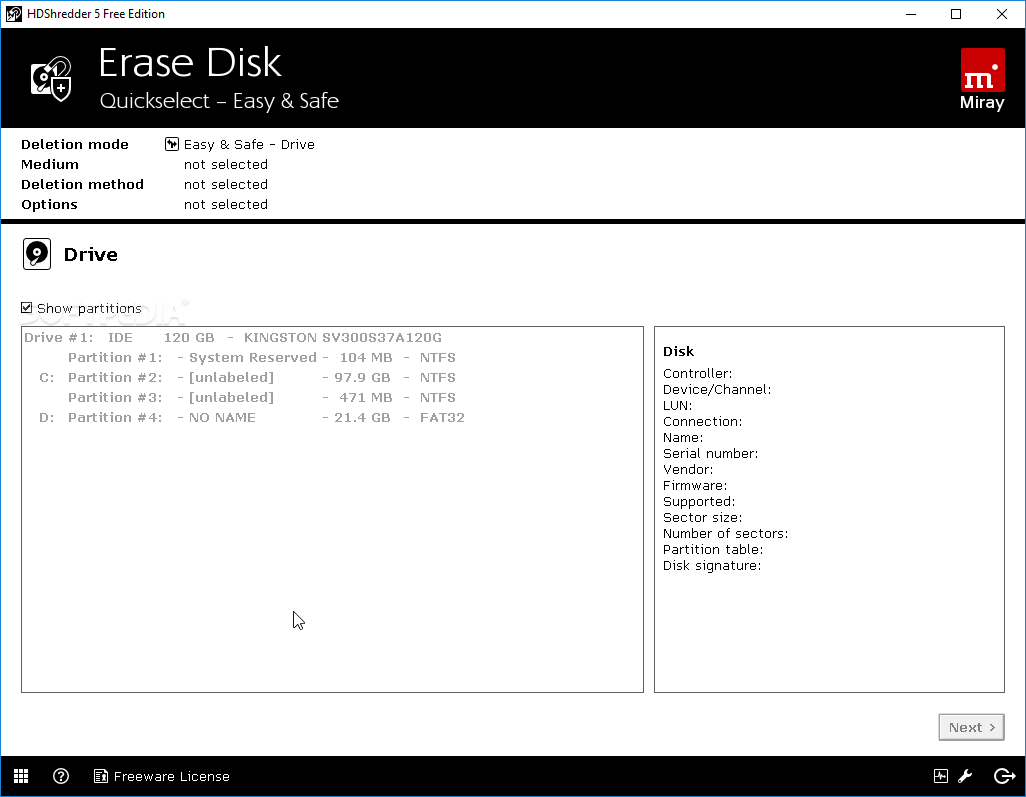Click the Device/Channel field label

click(x=717, y=389)
